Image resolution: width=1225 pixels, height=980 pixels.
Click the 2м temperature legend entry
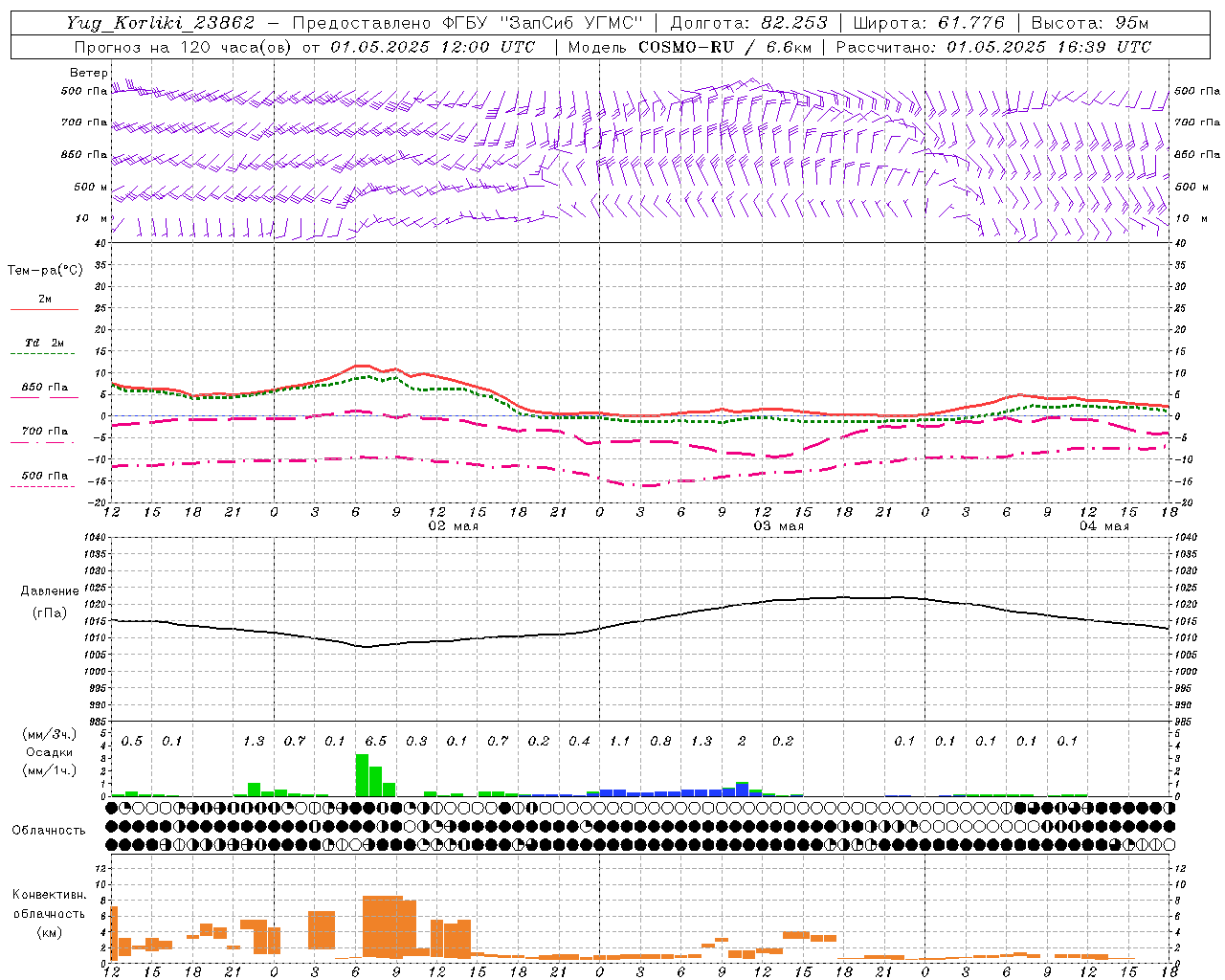pos(44,300)
